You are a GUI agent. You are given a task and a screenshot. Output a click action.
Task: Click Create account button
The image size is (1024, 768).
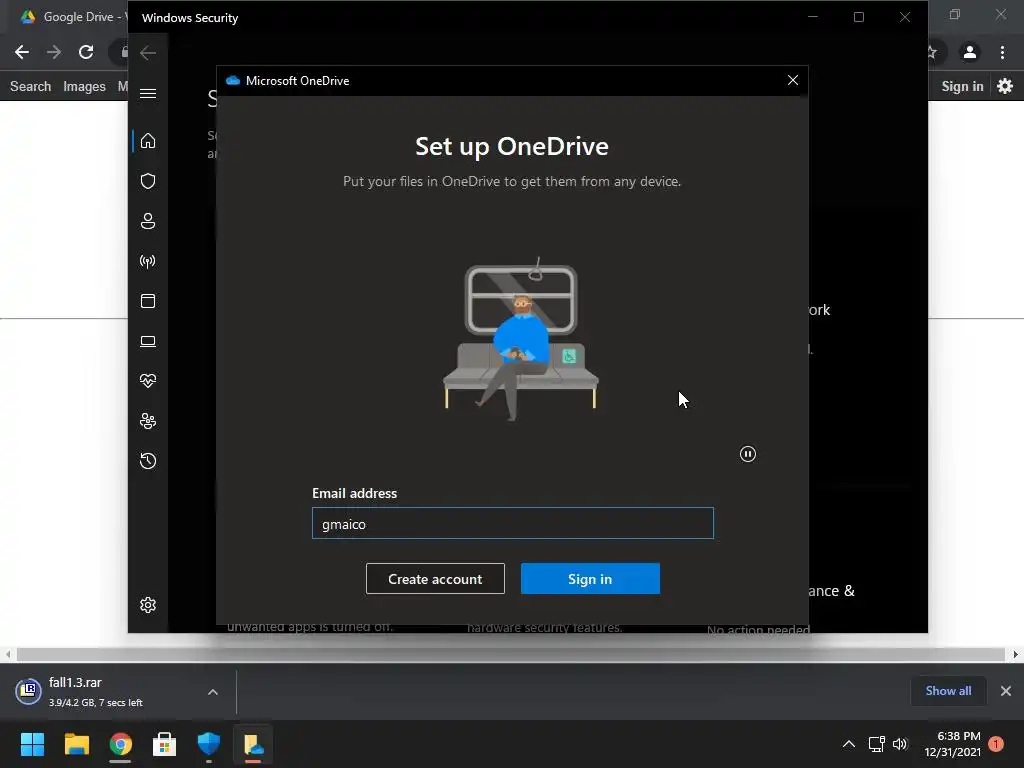(x=435, y=579)
